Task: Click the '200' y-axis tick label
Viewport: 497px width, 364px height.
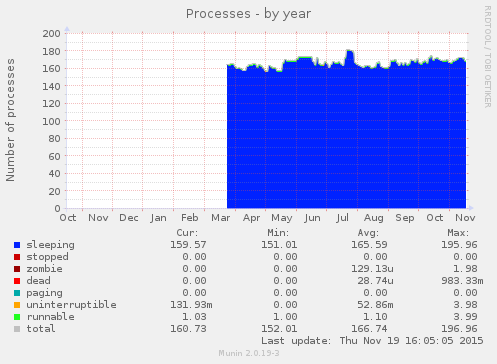Action: [x=51, y=34]
